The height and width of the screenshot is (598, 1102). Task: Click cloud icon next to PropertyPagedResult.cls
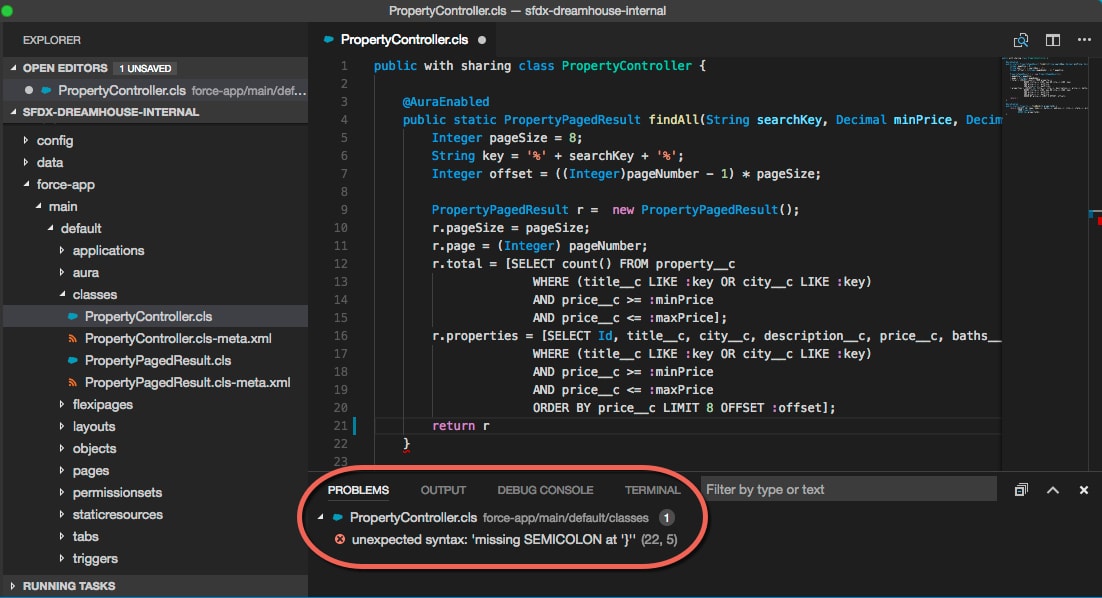72,360
